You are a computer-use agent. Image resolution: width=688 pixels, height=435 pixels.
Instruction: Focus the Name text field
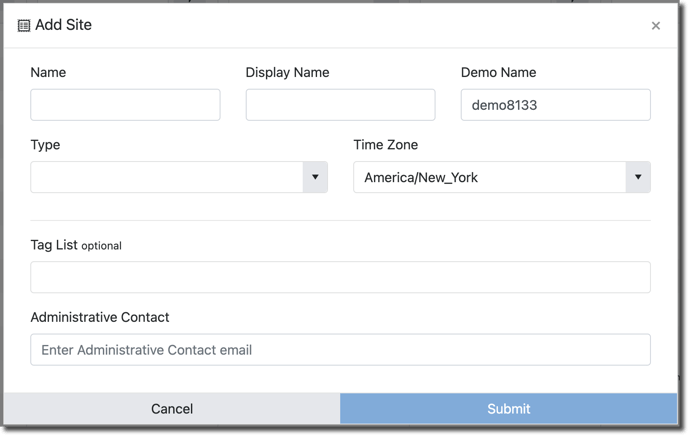click(125, 105)
